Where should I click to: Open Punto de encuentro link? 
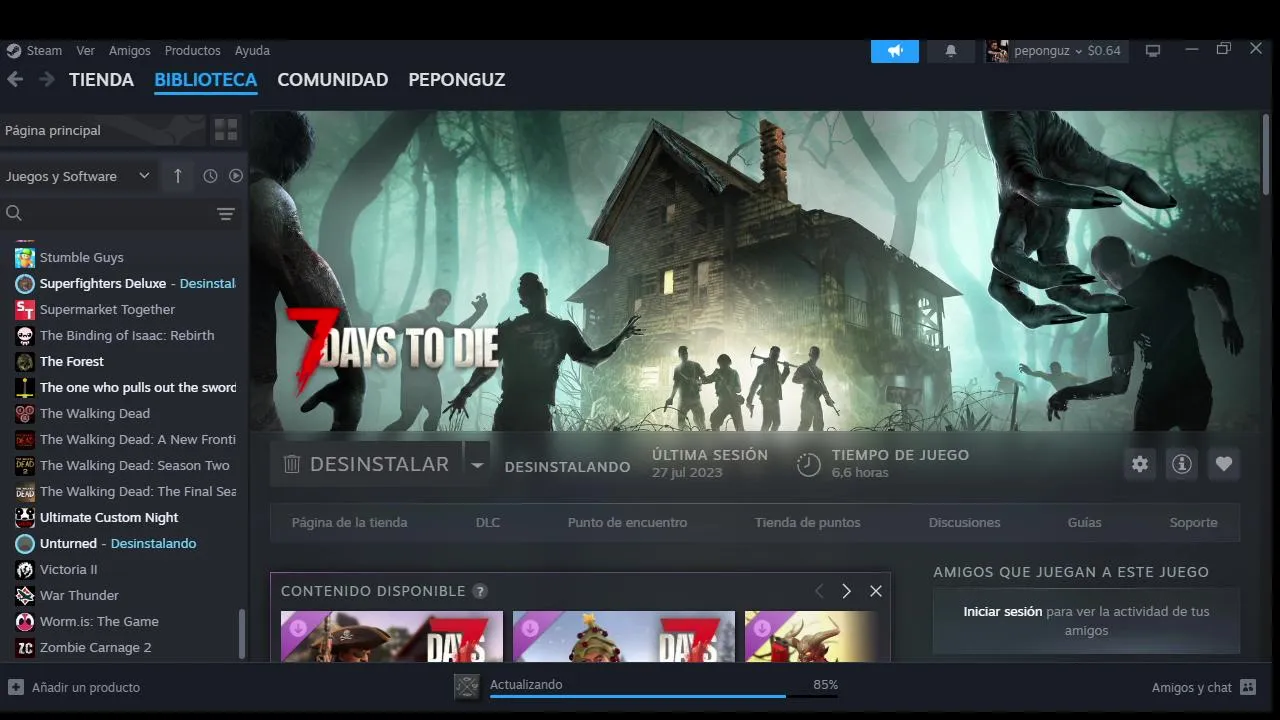pyautogui.click(x=627, y=522)
